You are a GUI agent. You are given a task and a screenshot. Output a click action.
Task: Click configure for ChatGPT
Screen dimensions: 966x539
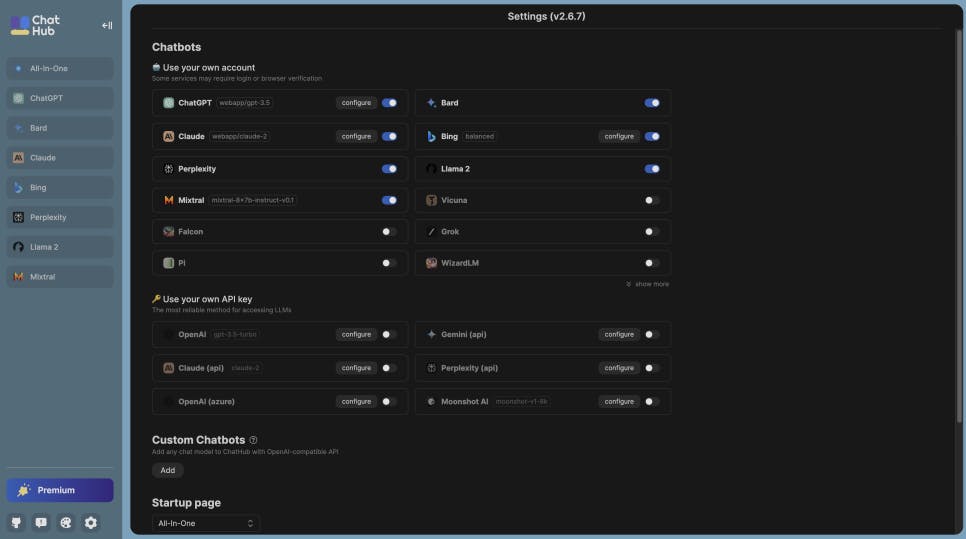(x=356, y=103)
